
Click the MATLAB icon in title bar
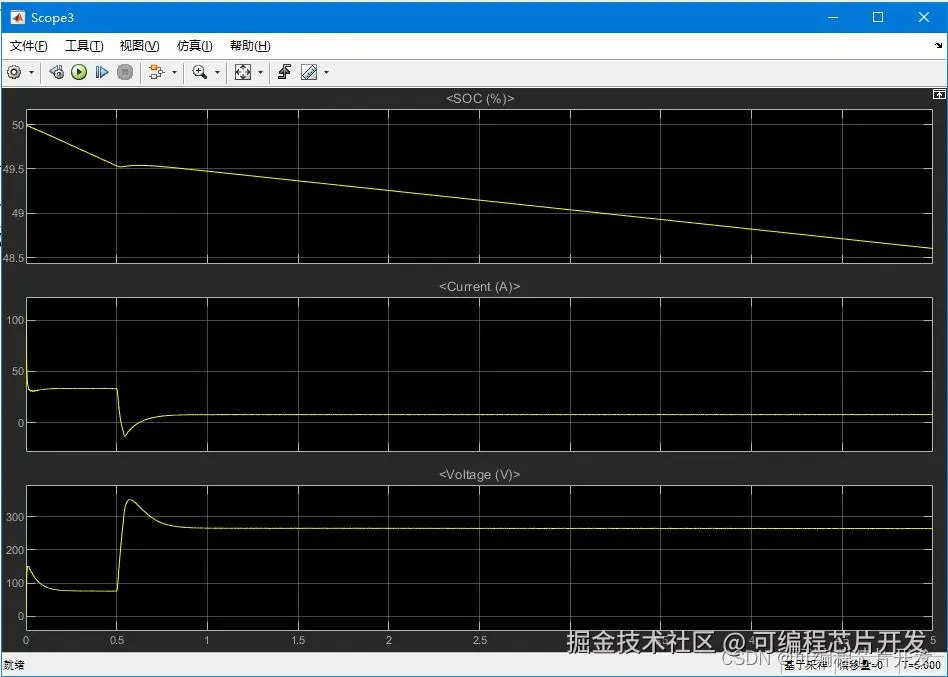(x=17, y=18)
